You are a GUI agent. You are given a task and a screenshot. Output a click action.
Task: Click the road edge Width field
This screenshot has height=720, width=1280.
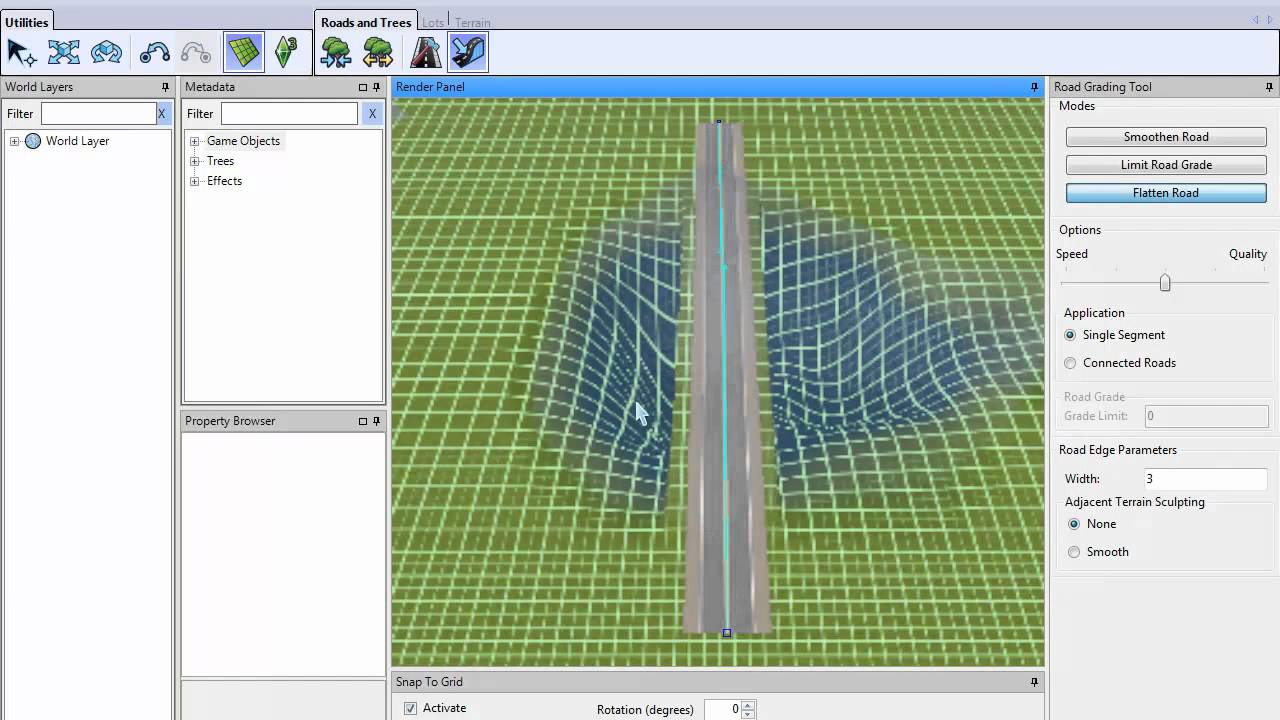point(1206,479)
